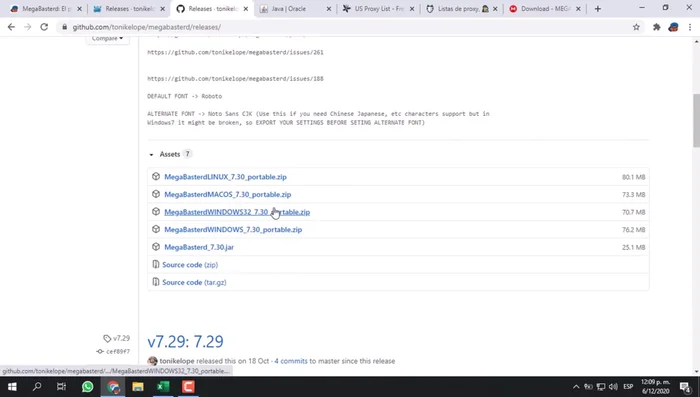Open a new browser tab
Screen dimensions: 700x397
(598, 8)
